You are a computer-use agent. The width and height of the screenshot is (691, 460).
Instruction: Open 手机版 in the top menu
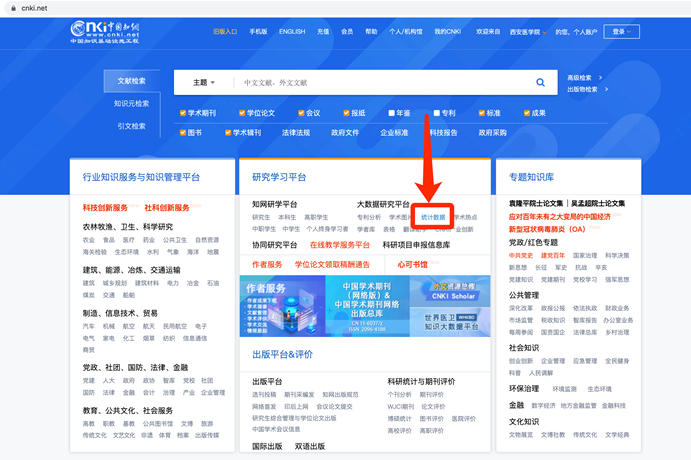[258, 32]
